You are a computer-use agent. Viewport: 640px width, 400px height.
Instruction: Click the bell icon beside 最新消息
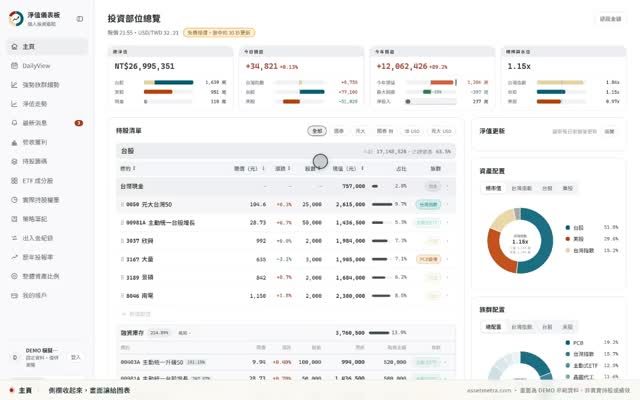point(14,123)
